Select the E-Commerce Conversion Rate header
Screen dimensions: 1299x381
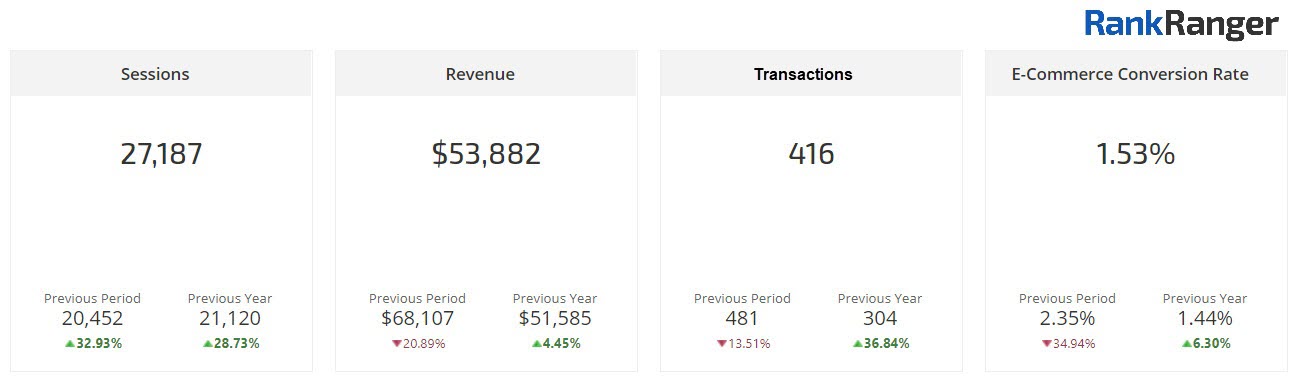click(x=1136, y=74)
